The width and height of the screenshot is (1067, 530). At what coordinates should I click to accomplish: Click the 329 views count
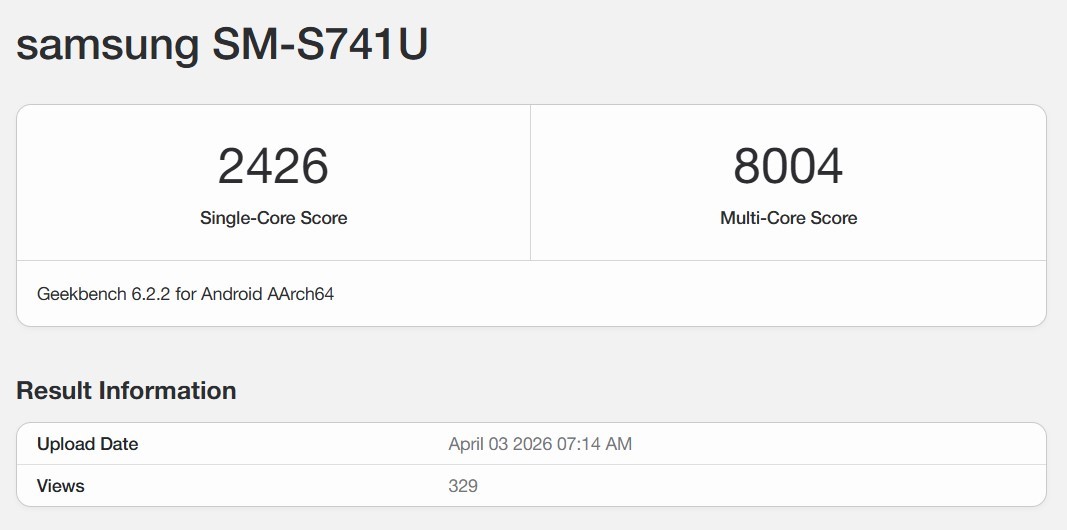463,486
